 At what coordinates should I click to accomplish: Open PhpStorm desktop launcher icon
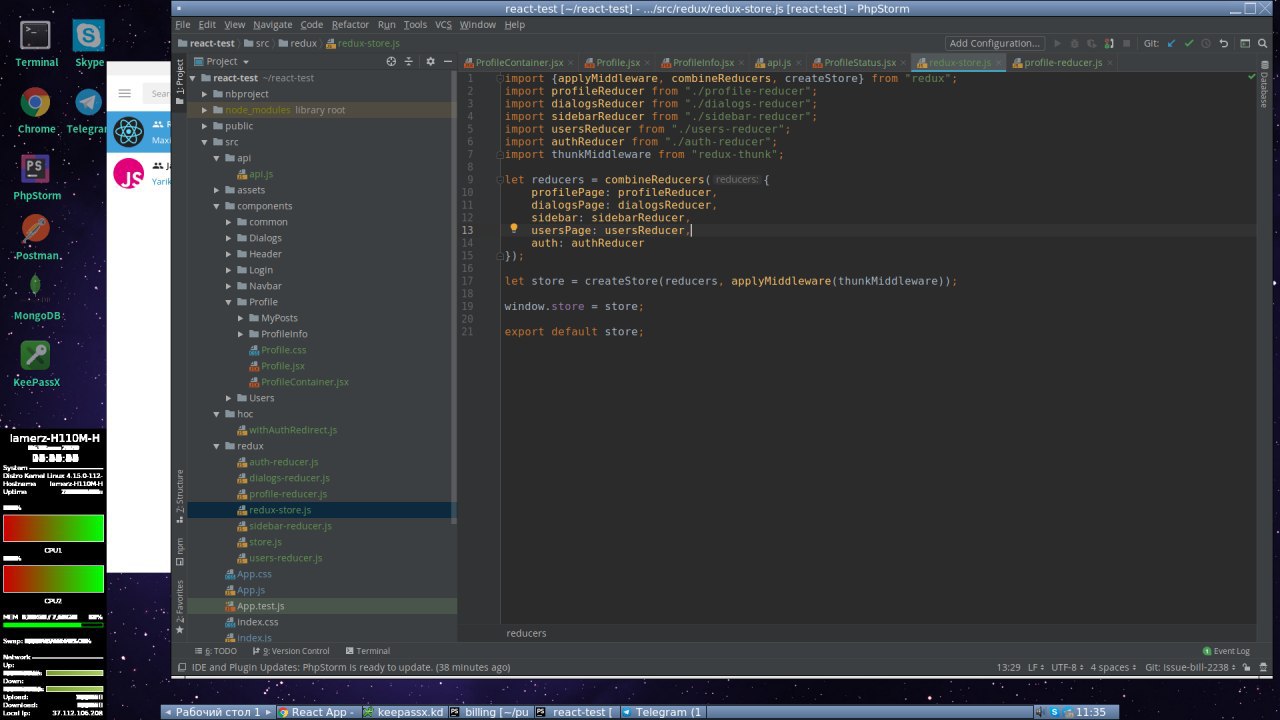click(36, 168)
